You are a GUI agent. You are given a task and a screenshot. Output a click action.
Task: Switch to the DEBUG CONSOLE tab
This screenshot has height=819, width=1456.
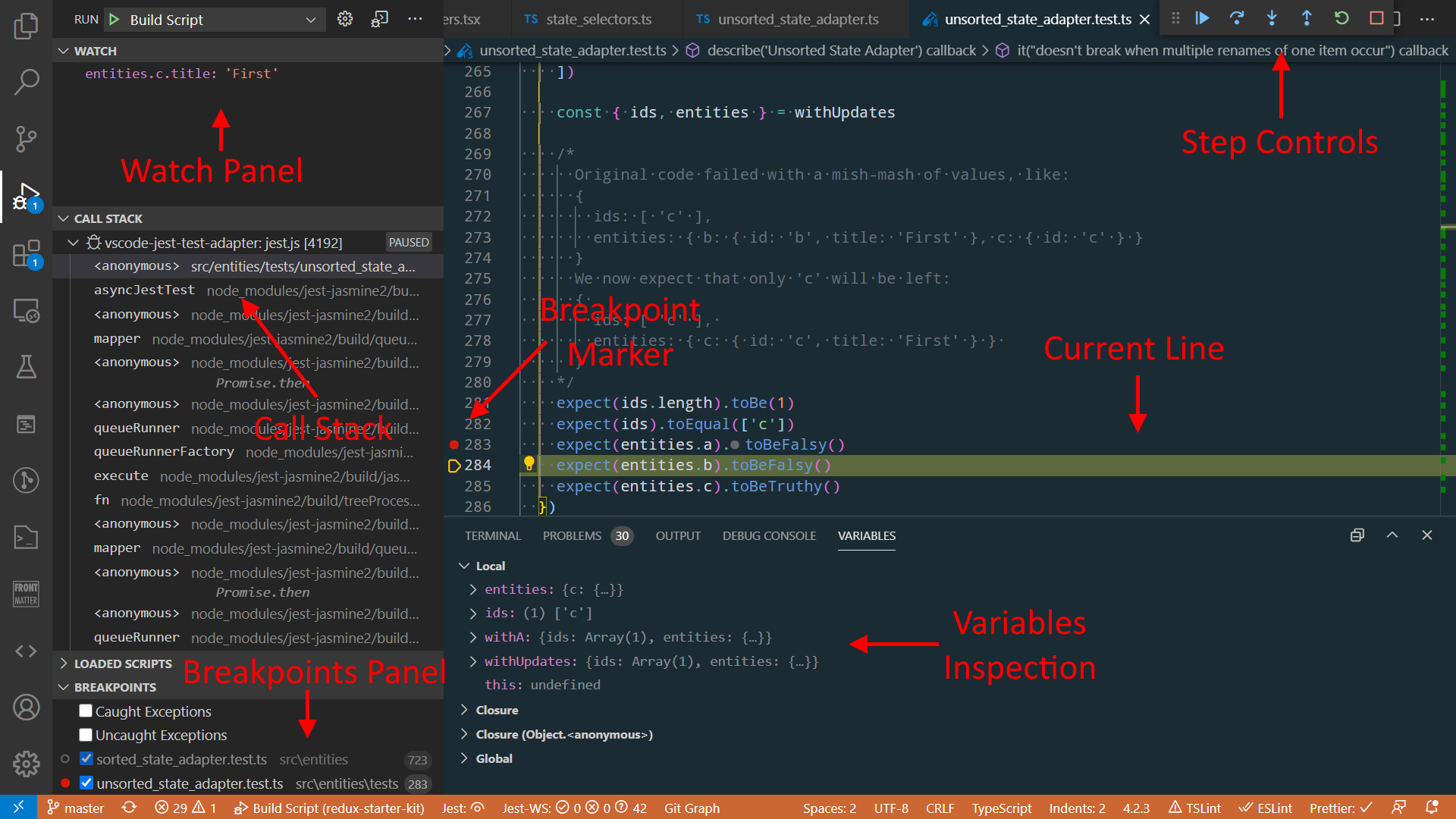point(769,535)
